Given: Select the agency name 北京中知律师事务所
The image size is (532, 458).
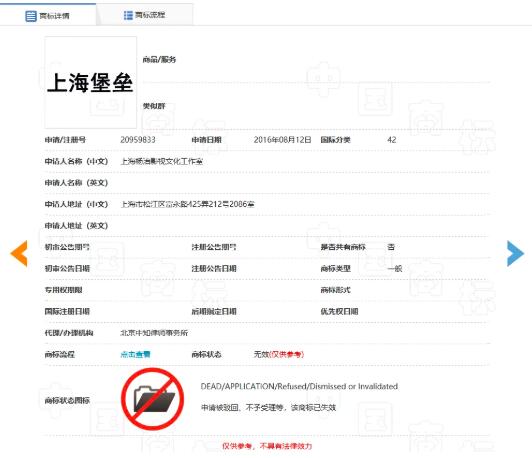Looking at the screenshot, I should click(x=154, y=333).
